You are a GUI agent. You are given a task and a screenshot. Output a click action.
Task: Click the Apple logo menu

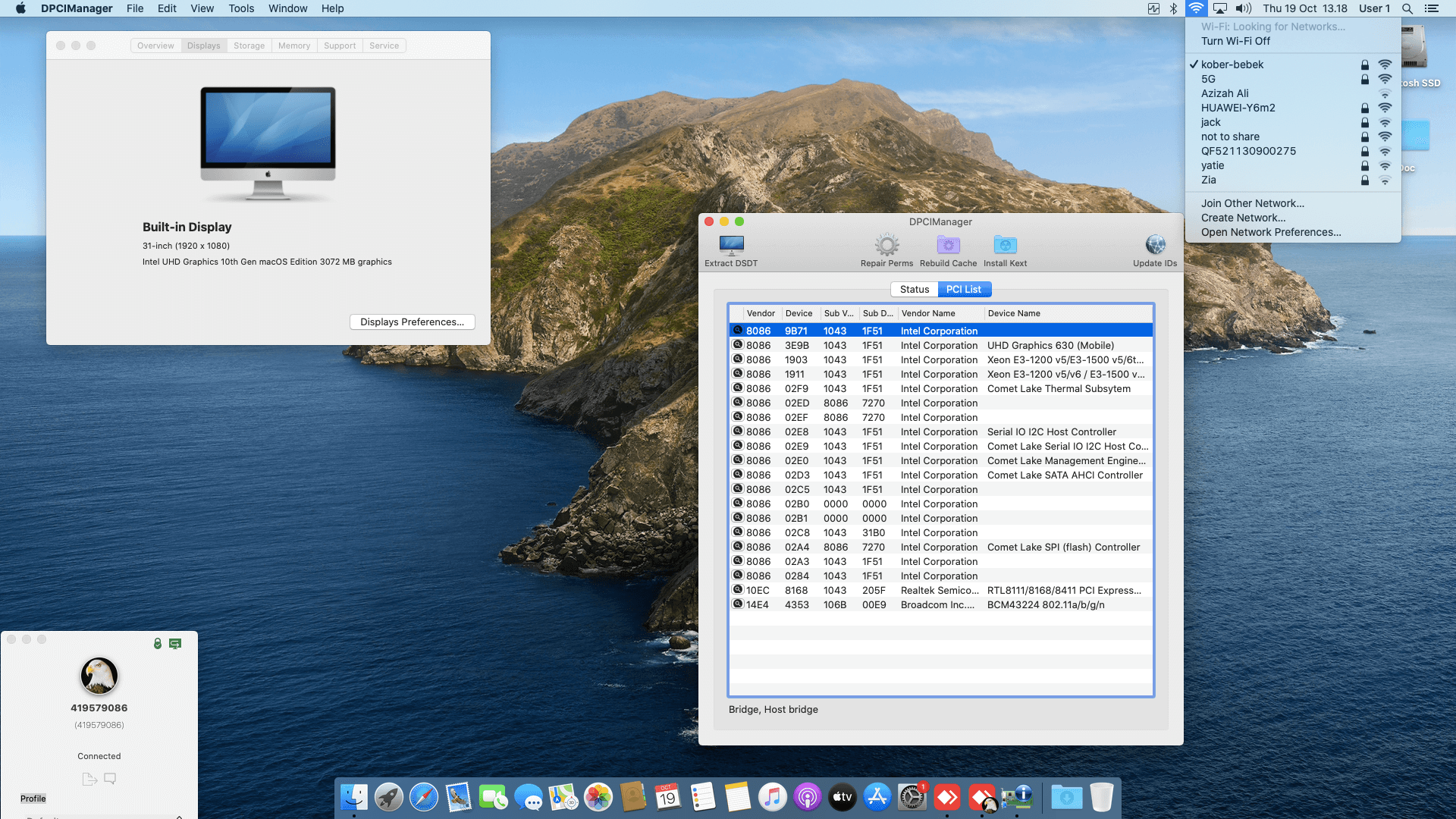click(20, 8)
